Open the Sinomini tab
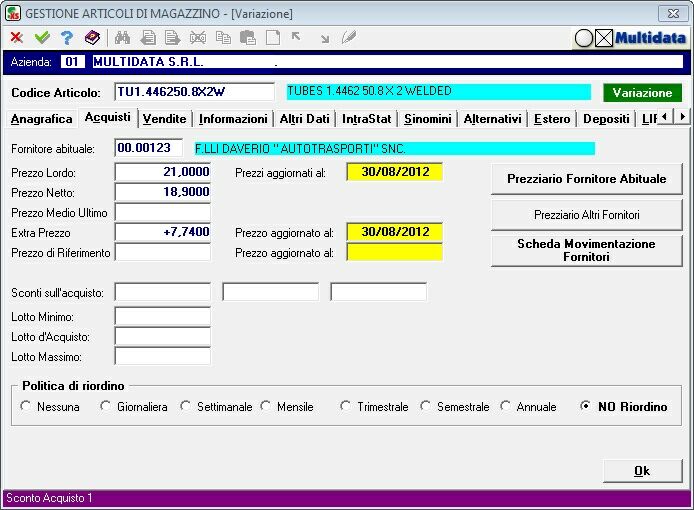This screenshot has width=694, height=510. point(428,119)
